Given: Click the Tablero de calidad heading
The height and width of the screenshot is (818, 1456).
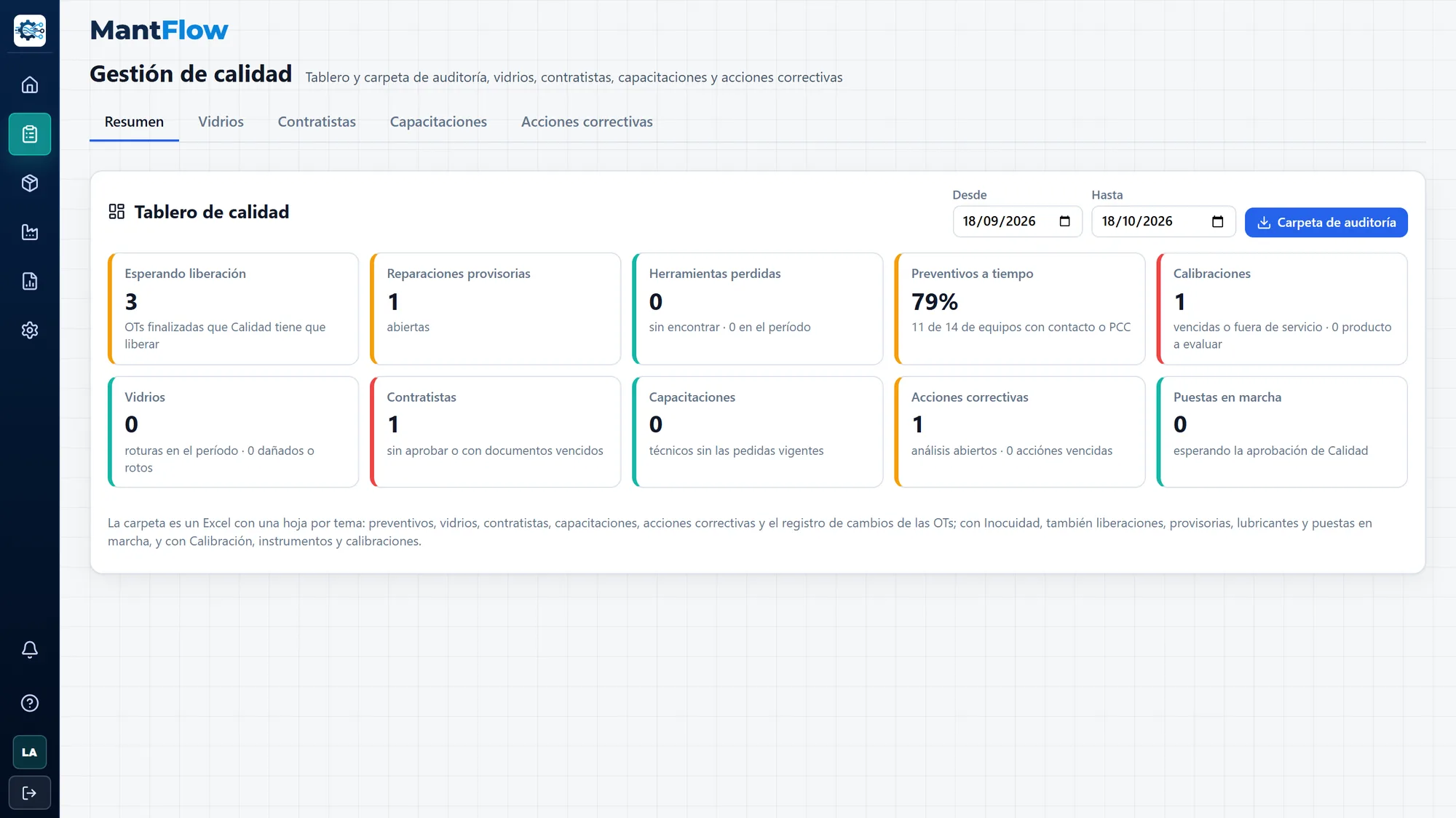Looking at the screenshot, I should (212, 212).
